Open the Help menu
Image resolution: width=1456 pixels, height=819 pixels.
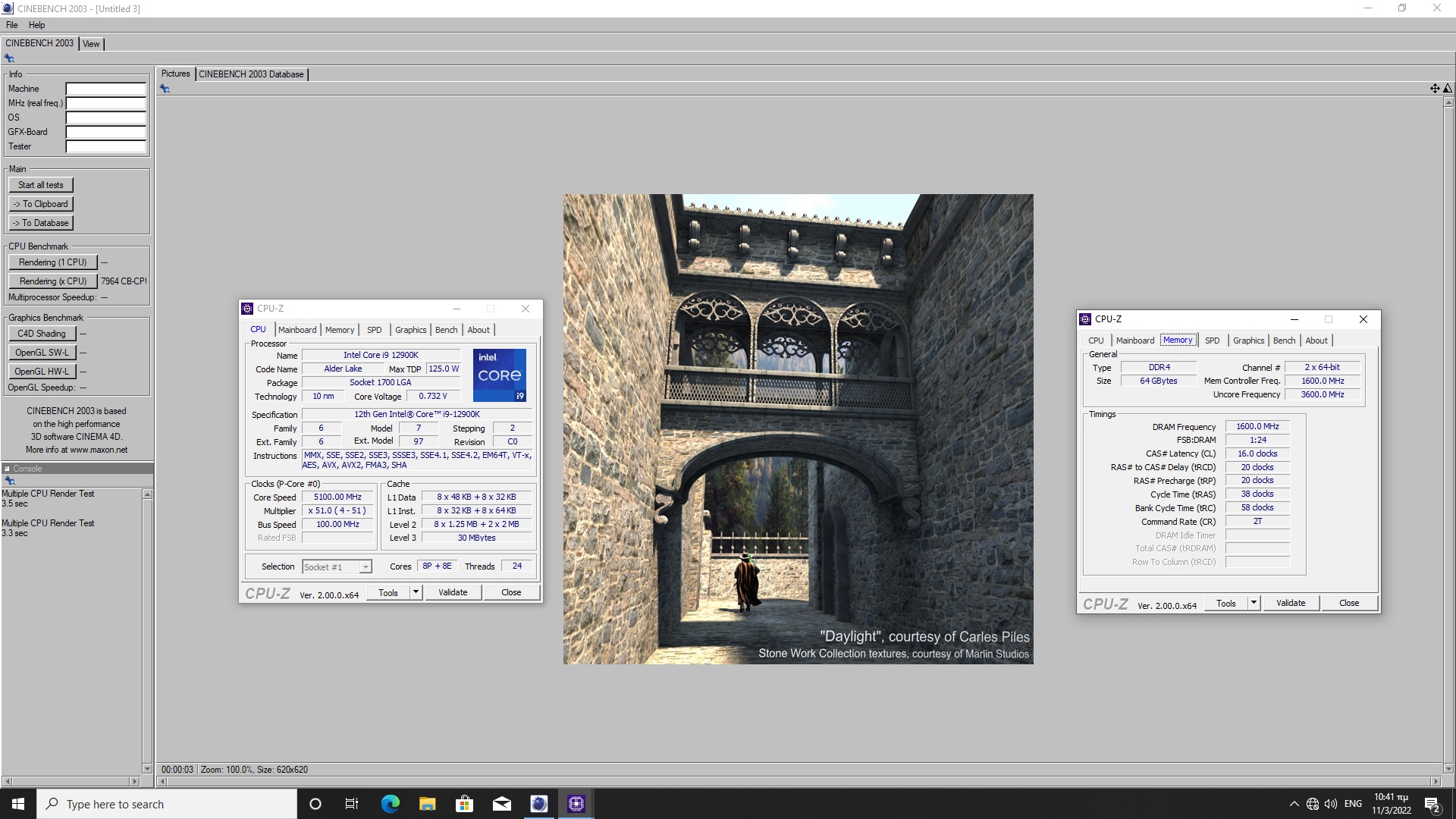(x=36, y=25)
